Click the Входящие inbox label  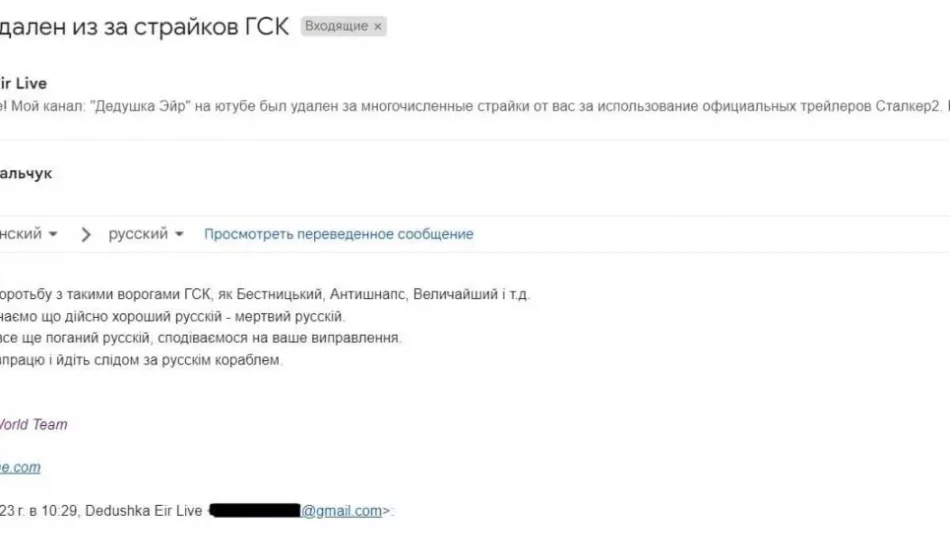coord(336,28)
